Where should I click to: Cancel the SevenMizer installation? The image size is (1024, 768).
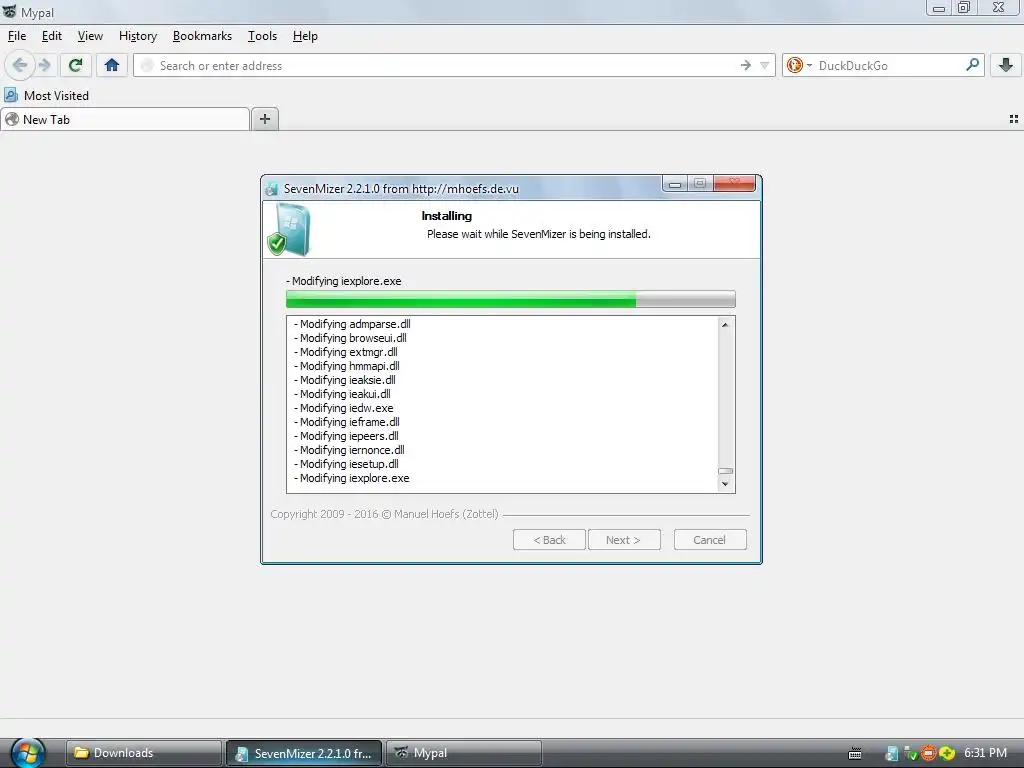click(x=710, y=539)
